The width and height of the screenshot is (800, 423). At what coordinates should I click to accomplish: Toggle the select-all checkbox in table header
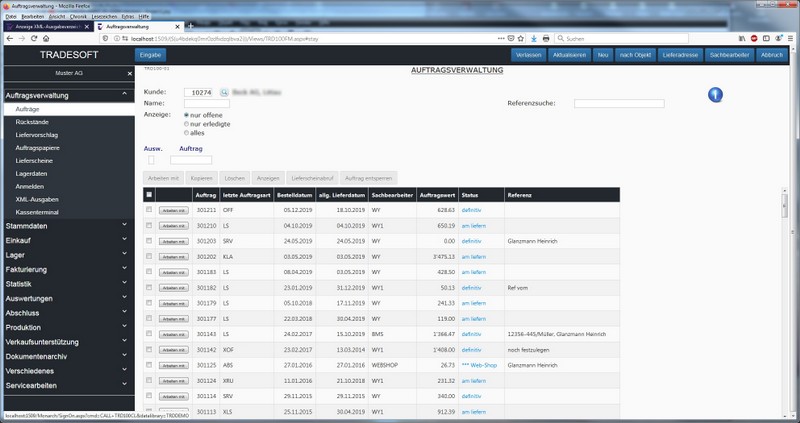point(150,194)
